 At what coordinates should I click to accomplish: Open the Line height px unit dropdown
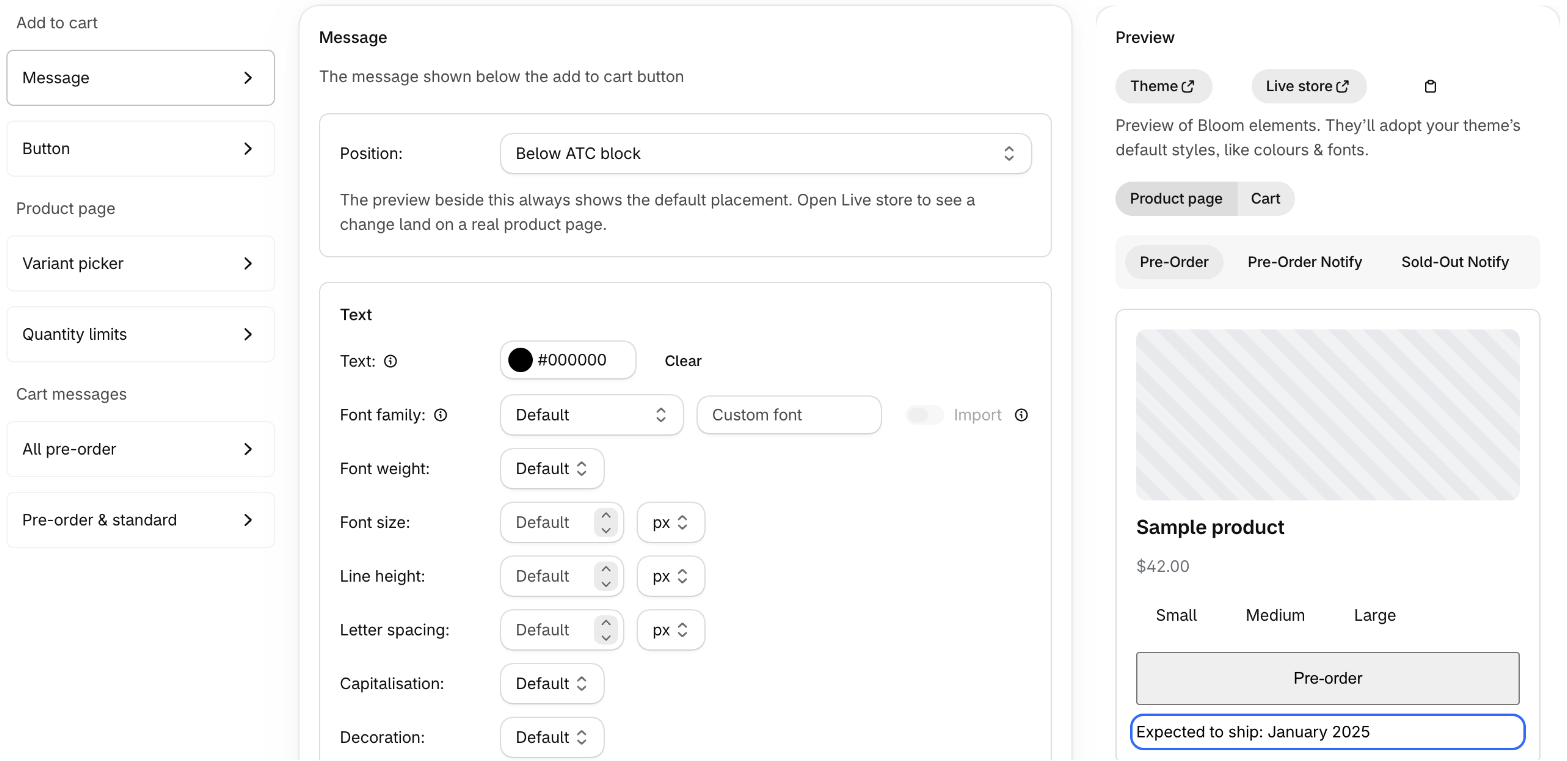[671, 577]
